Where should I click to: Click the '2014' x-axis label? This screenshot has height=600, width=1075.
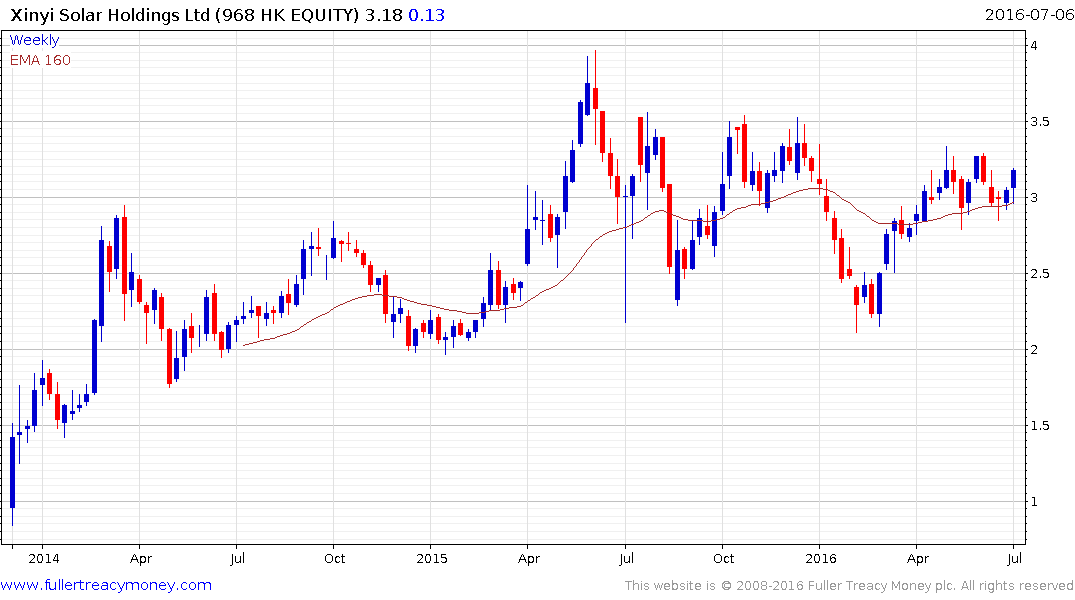coord(44,558)
